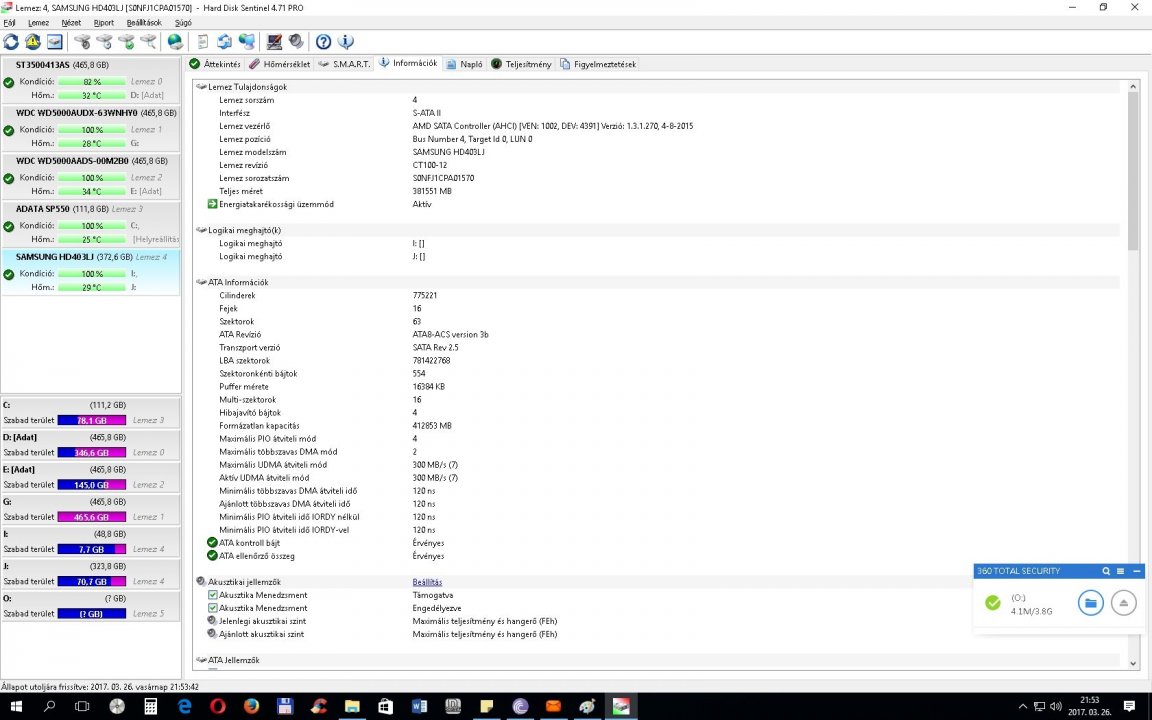Image resolution: width=1152 pixels, height=720 pixels.
Task: Switch to the Napló tab
Action: pos(464,64)
